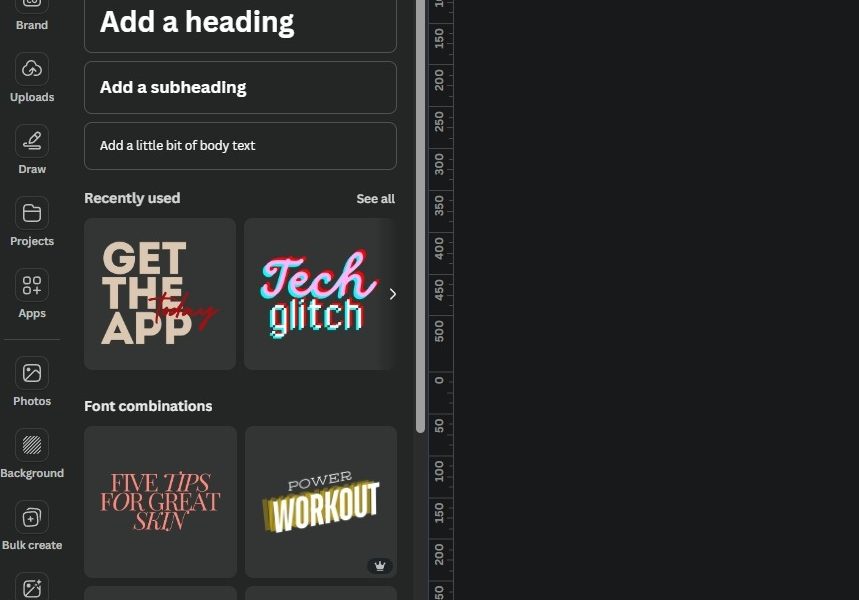The width and height of the screenshot is (859, 600).
Task: Open the Bulk create icon
Action: point(32,517)
